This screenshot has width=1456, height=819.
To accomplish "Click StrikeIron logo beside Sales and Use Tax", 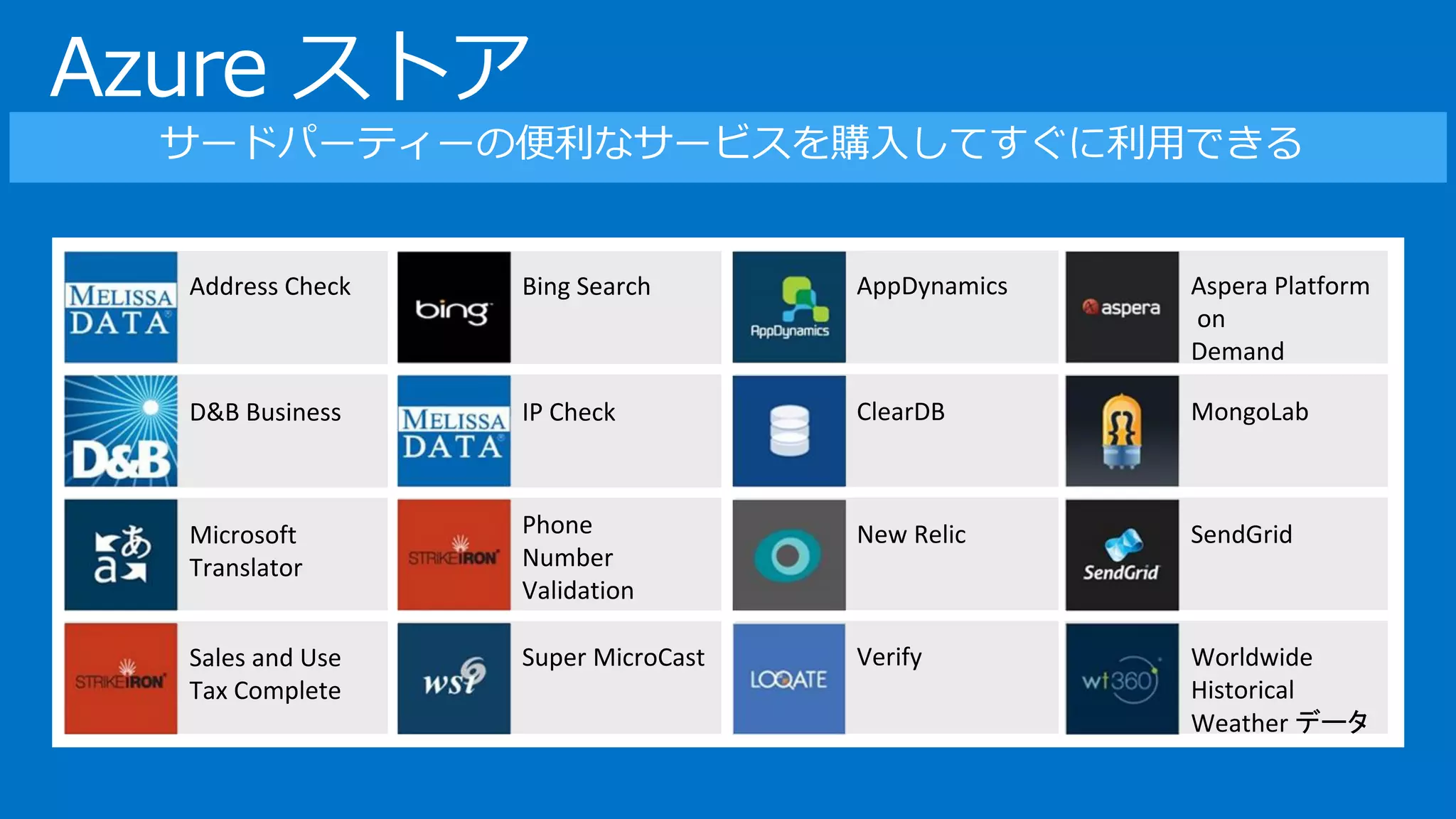I will point(121,678).
